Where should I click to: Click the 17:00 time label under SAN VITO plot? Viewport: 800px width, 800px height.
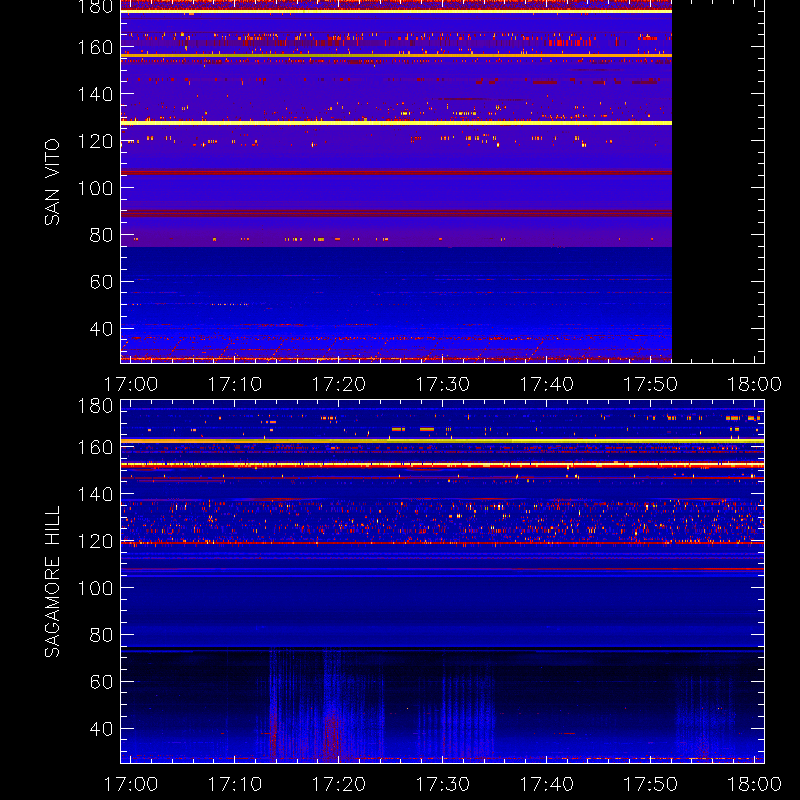pos(131,384)
